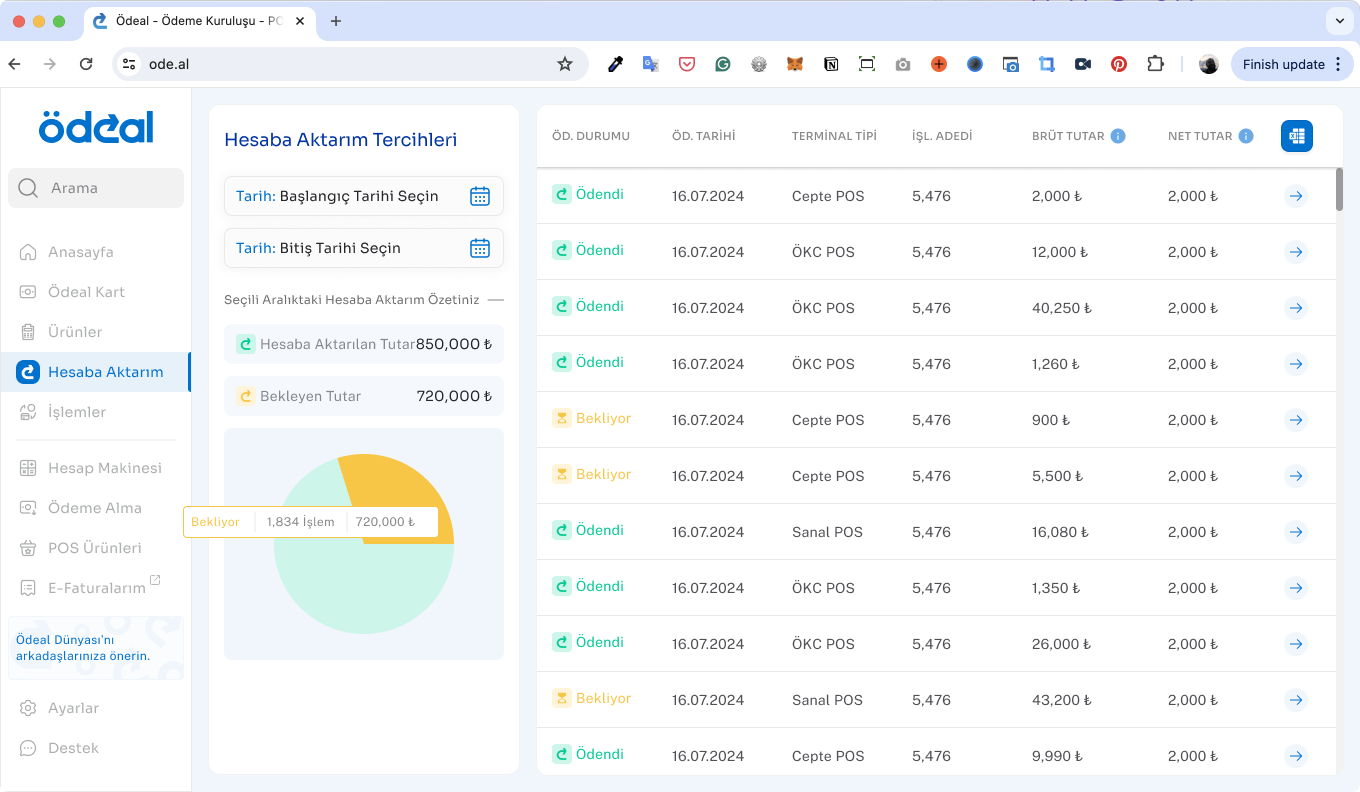Screen dimensions: 1360x792
Task: Open details arrow for 12,000 ₺ row
Action: [1296, 252]
